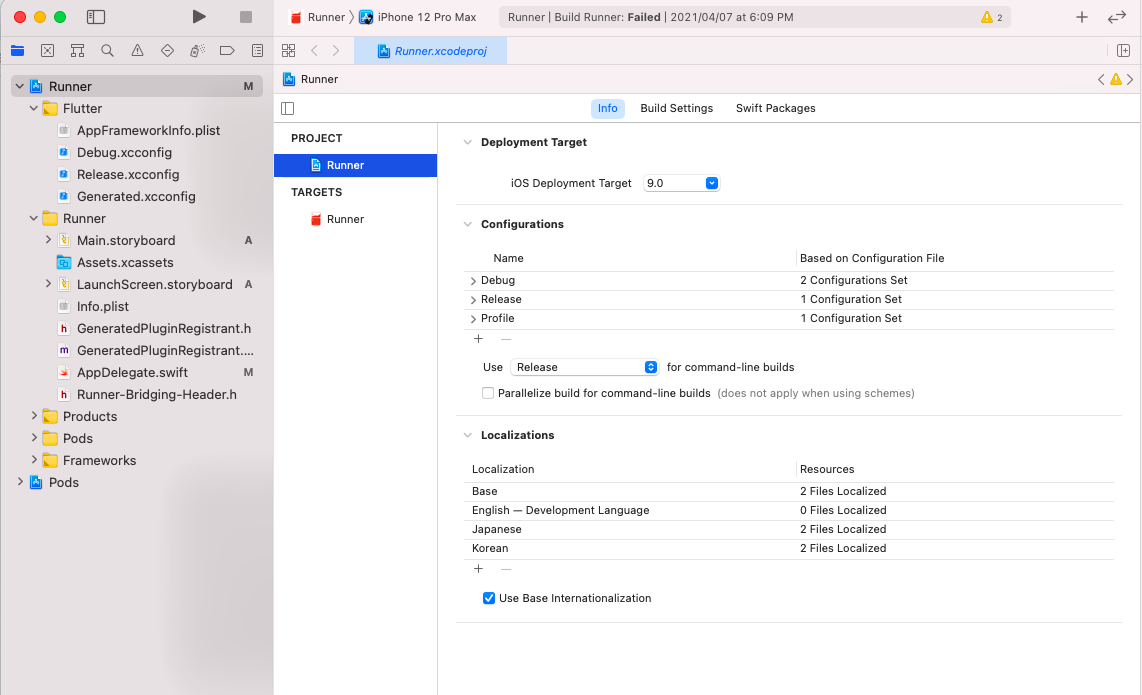This screenshot has height=695, width=1142.
Task: Click the Runner scheme selector
Action: coord(317,17)
